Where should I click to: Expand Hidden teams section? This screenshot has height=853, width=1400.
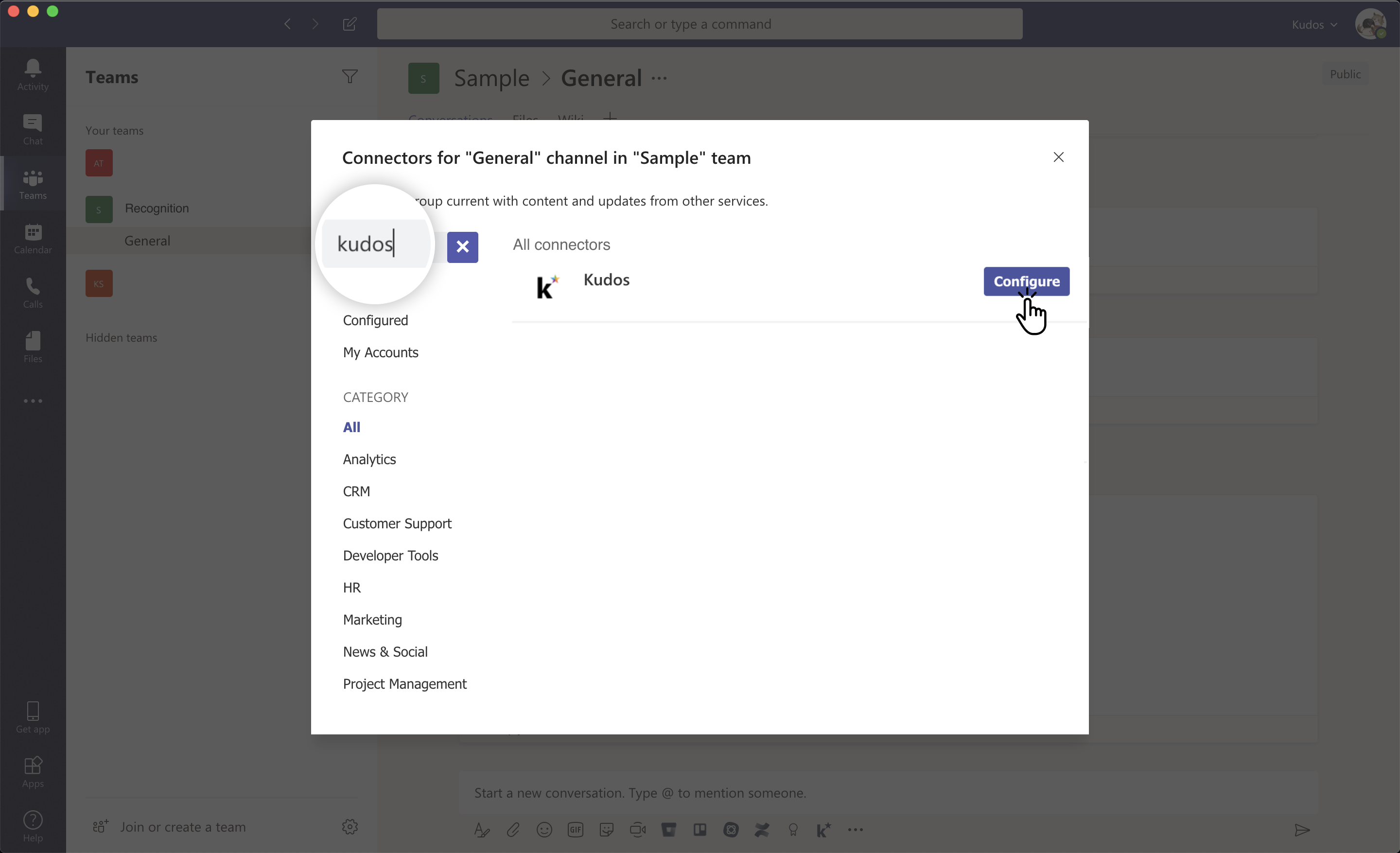point(121,338)
